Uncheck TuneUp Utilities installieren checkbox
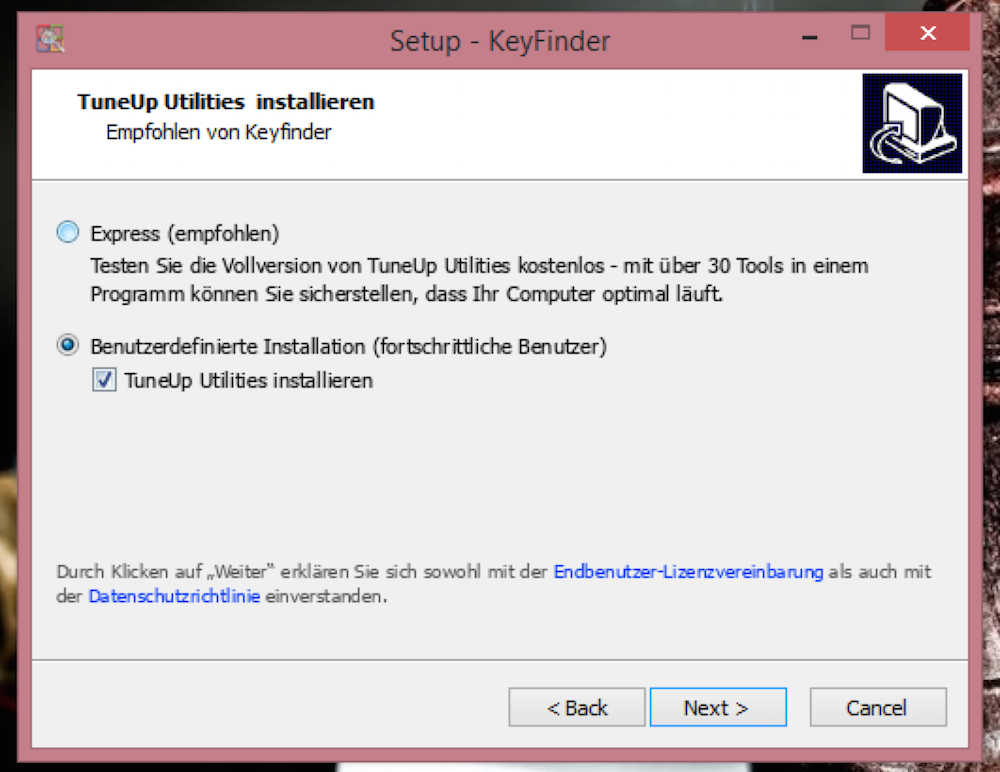Viewport: 1000px width, 772px height. coord(104,380)
